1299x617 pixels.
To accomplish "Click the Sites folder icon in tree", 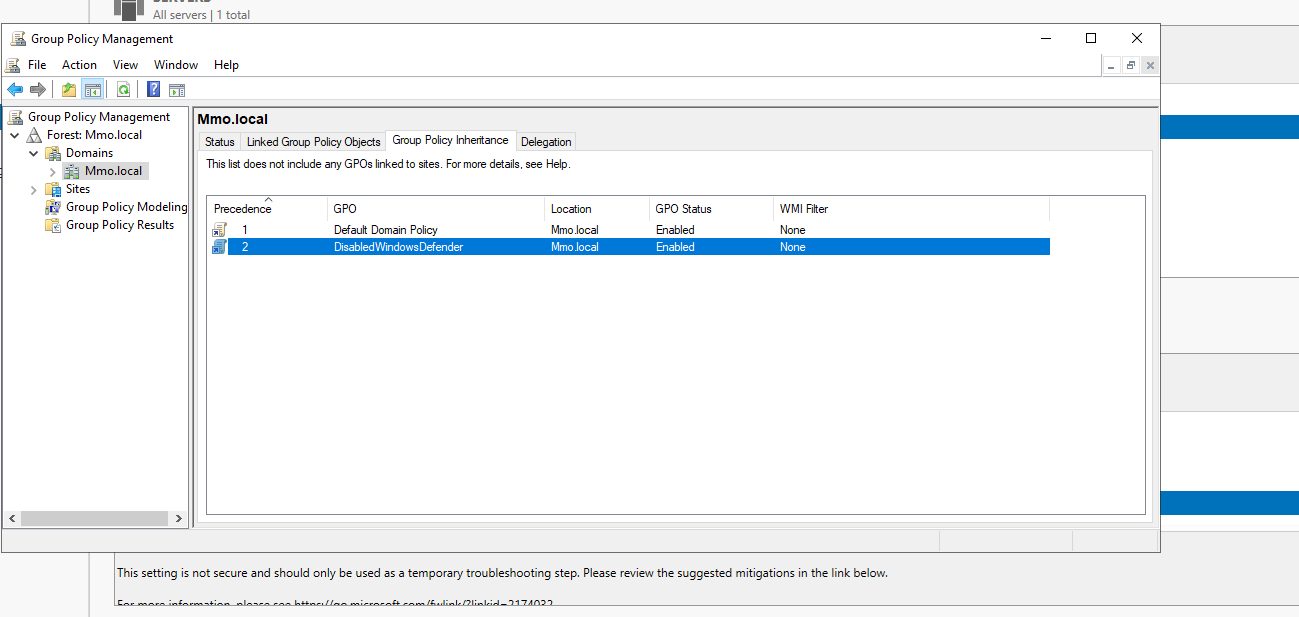I will (x=54, y=189).
